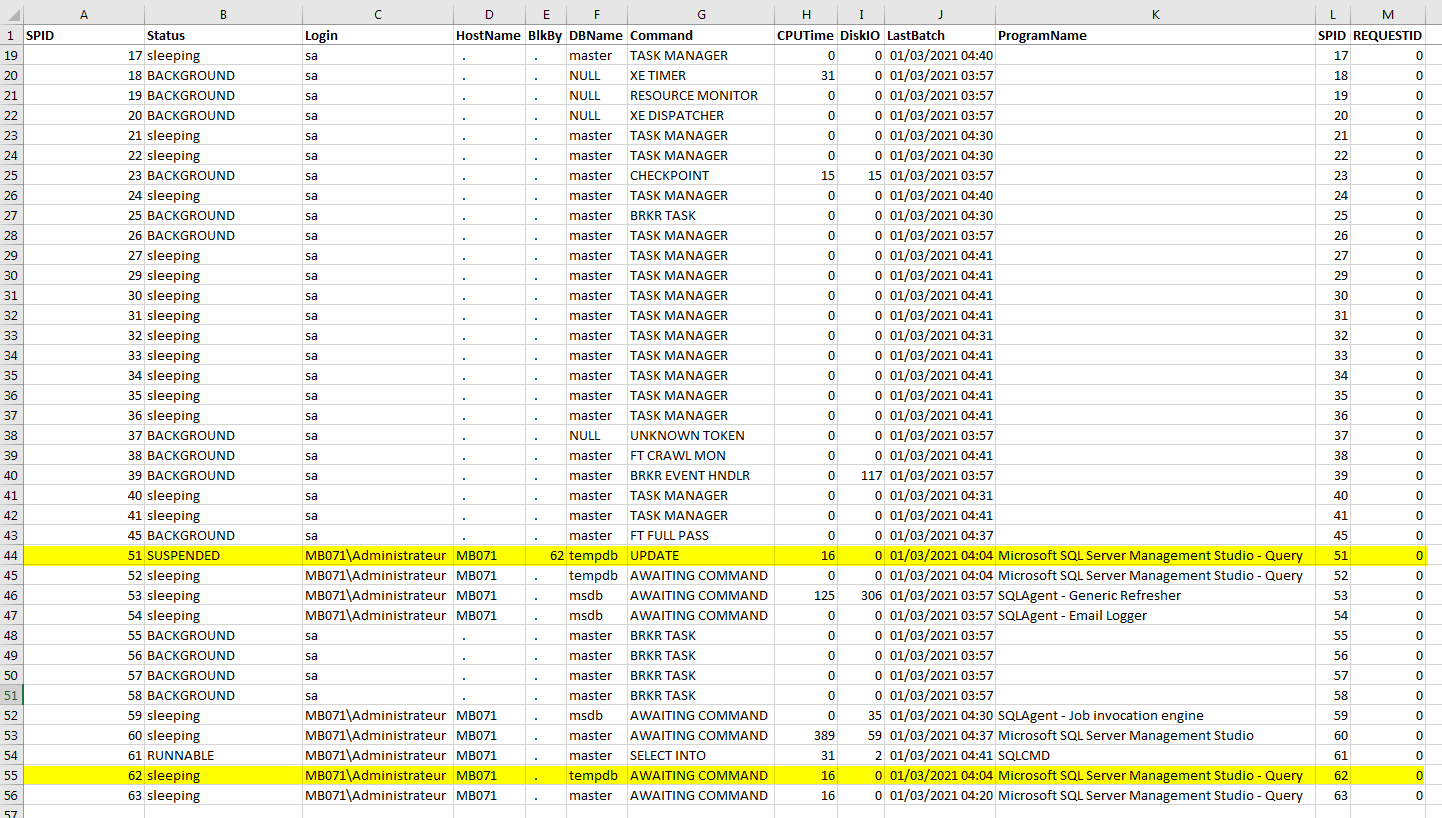1442x818 pixels.
Task: Click the Select All corner triangle
Action: pos(12,14)
